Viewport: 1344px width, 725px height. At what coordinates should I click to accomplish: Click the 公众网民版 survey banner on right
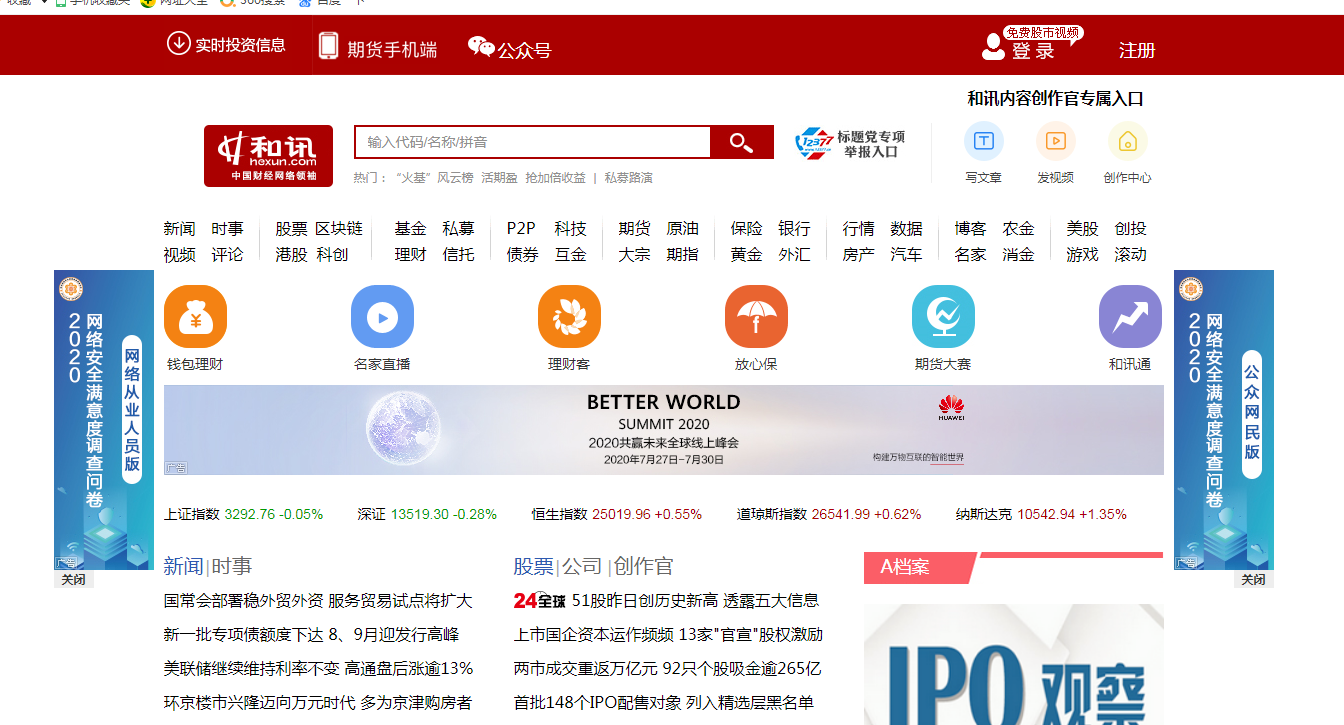tap(1224, 420)
